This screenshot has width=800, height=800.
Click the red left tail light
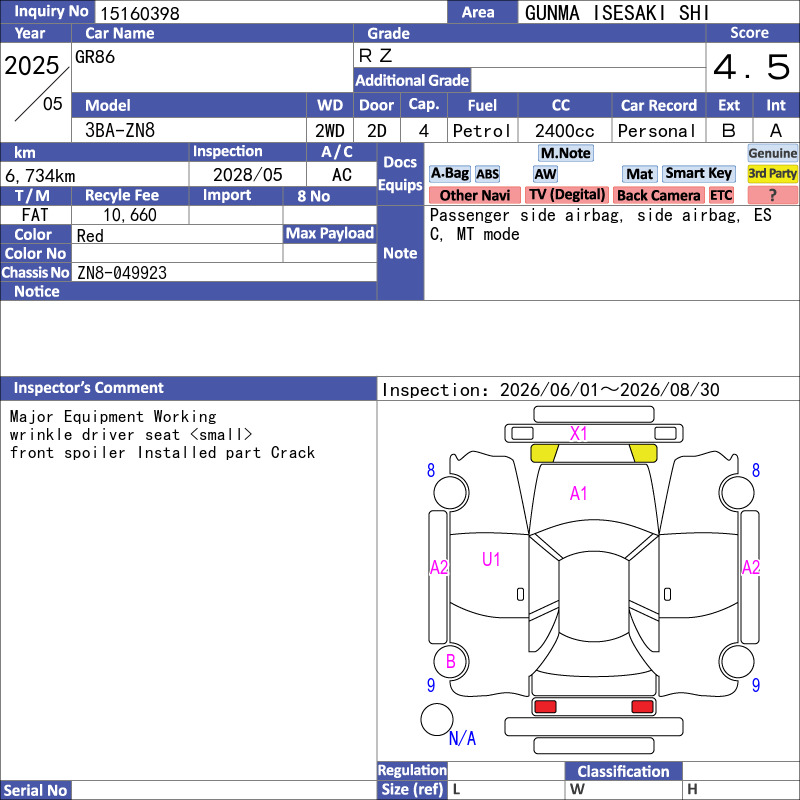click(x=545, y=707)
